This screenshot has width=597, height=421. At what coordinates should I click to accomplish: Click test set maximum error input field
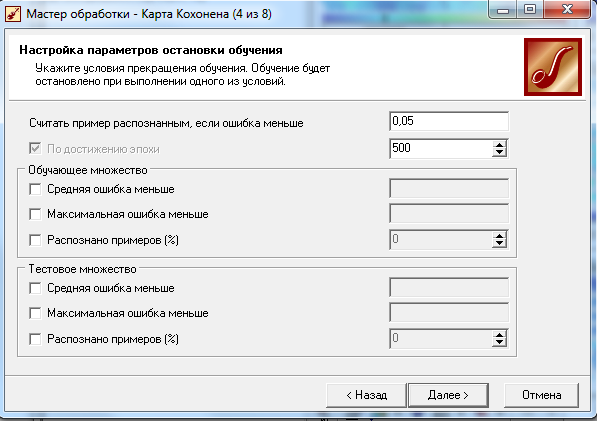(x=449, y=313)
